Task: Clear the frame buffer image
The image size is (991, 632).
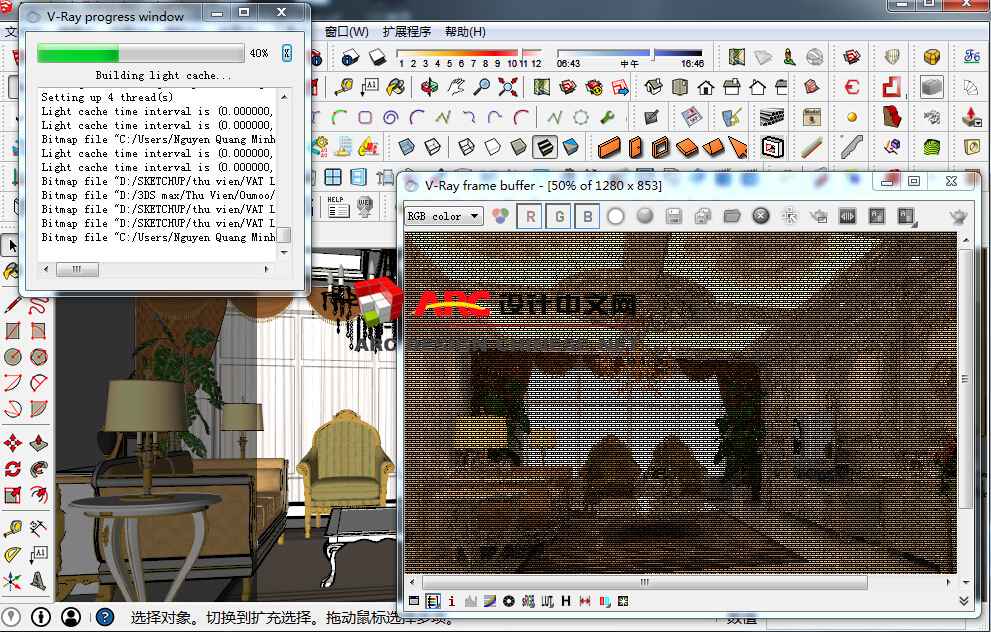Action: (x=761, y=217)
